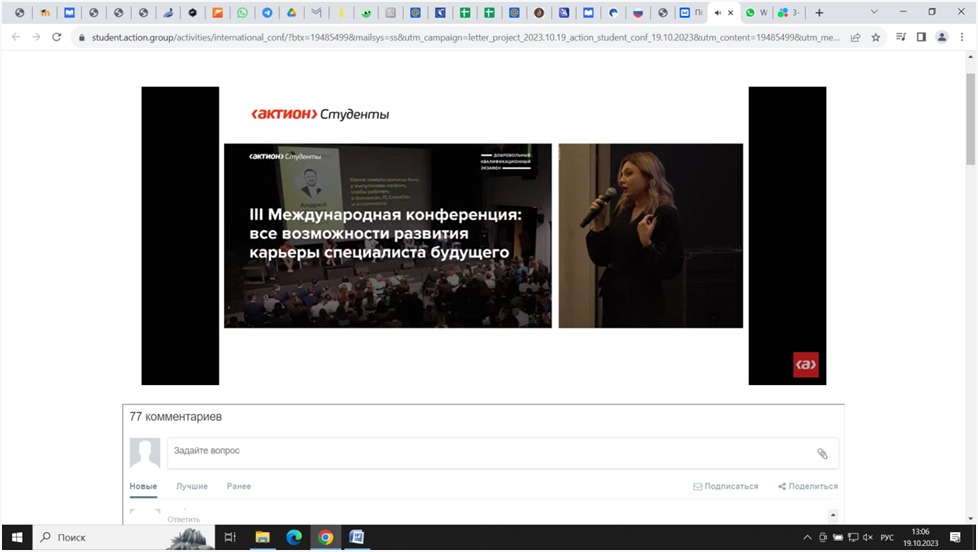This screenshot has height=552, width=978.
Task: Click the Поделиться share link
Action: [808, 486]
